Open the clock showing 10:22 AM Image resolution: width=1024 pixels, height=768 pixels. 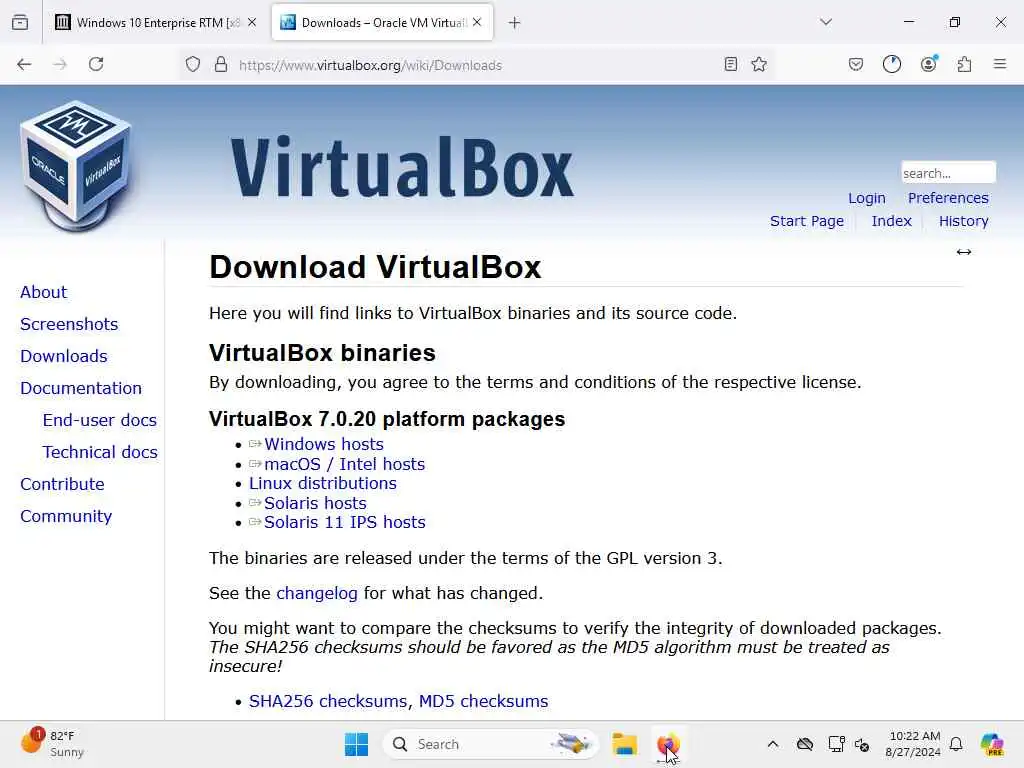coord(913,744)
